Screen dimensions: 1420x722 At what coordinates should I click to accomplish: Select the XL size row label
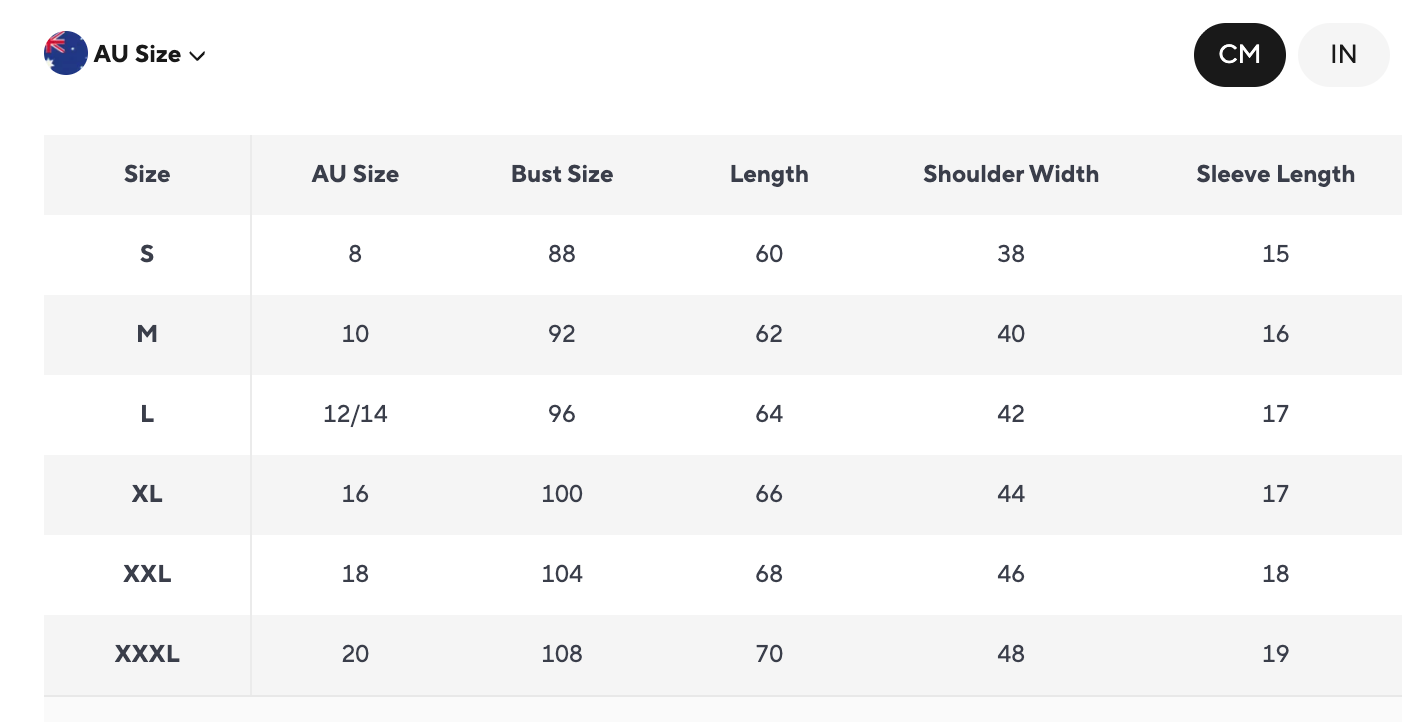[x=147, y=494]
